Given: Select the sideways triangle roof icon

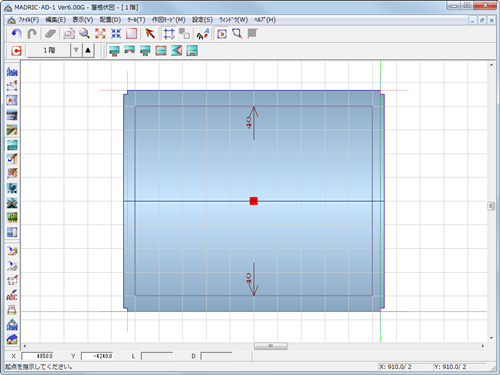Looking at the screenshot, I should pyautogui.click(x=177, y=51).
